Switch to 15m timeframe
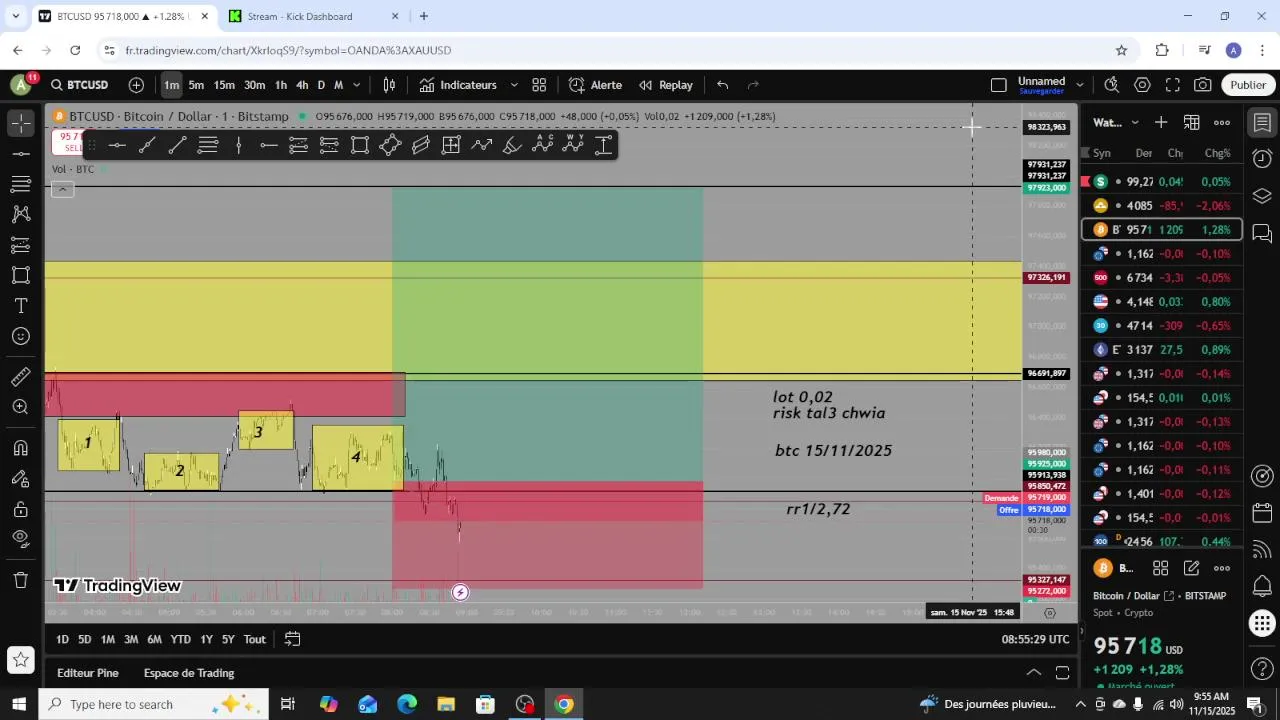The width and height of the screenshot is (1280, 720). [x=224, y=85]
